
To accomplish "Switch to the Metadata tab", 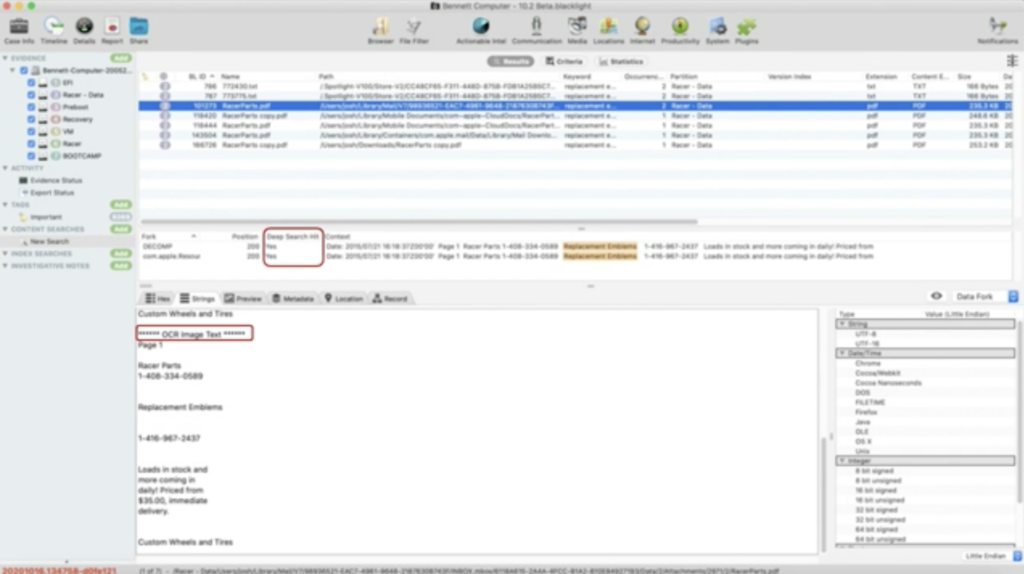I will [293, 298].
